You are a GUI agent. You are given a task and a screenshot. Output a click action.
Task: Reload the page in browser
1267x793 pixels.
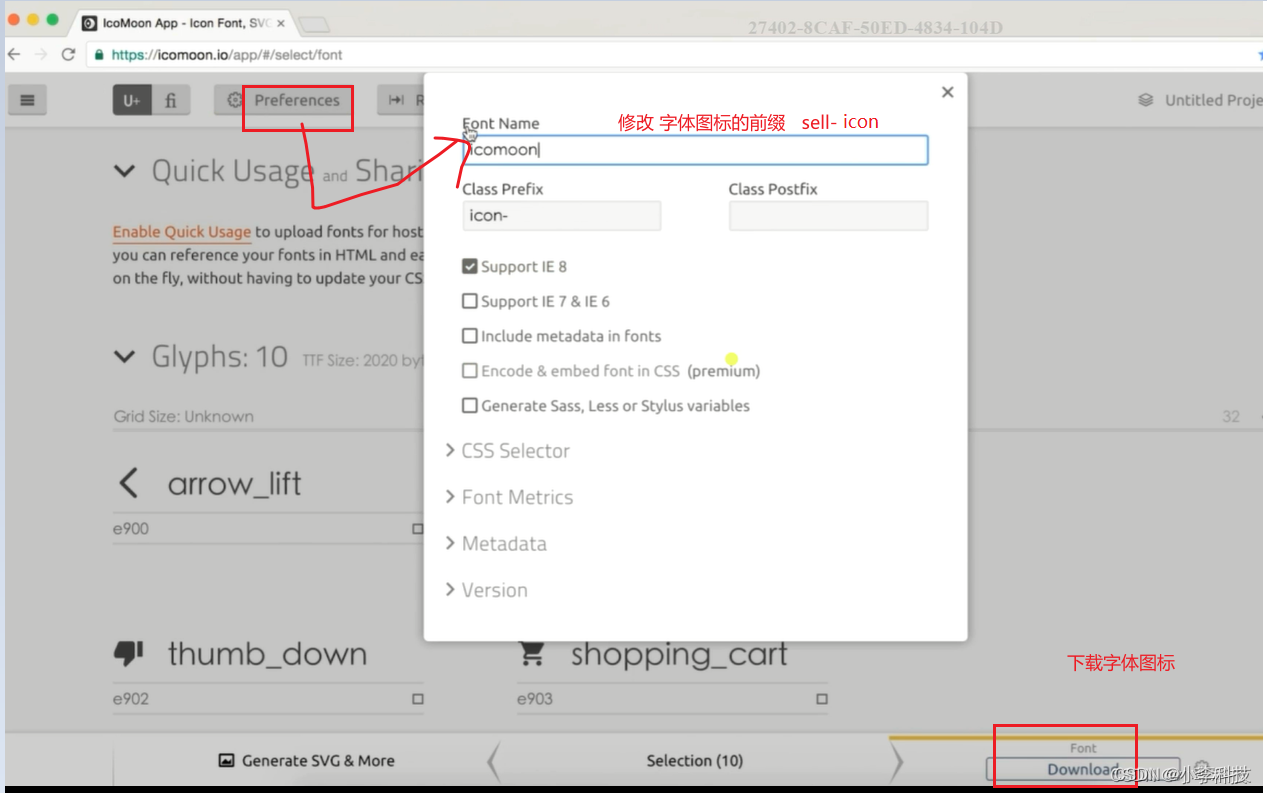coord(68,55)
